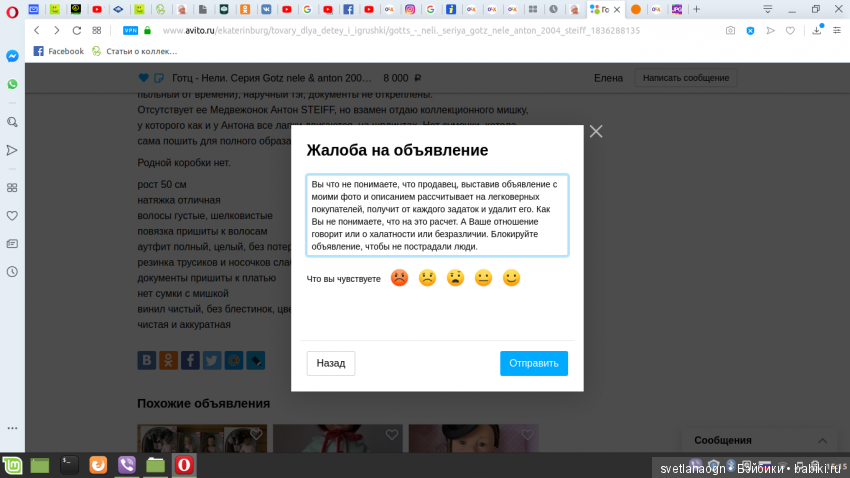Screen dimensions: 850x478
Task: Open WhatsApp in the Opera sidebar
Action: tap(12, 85)
